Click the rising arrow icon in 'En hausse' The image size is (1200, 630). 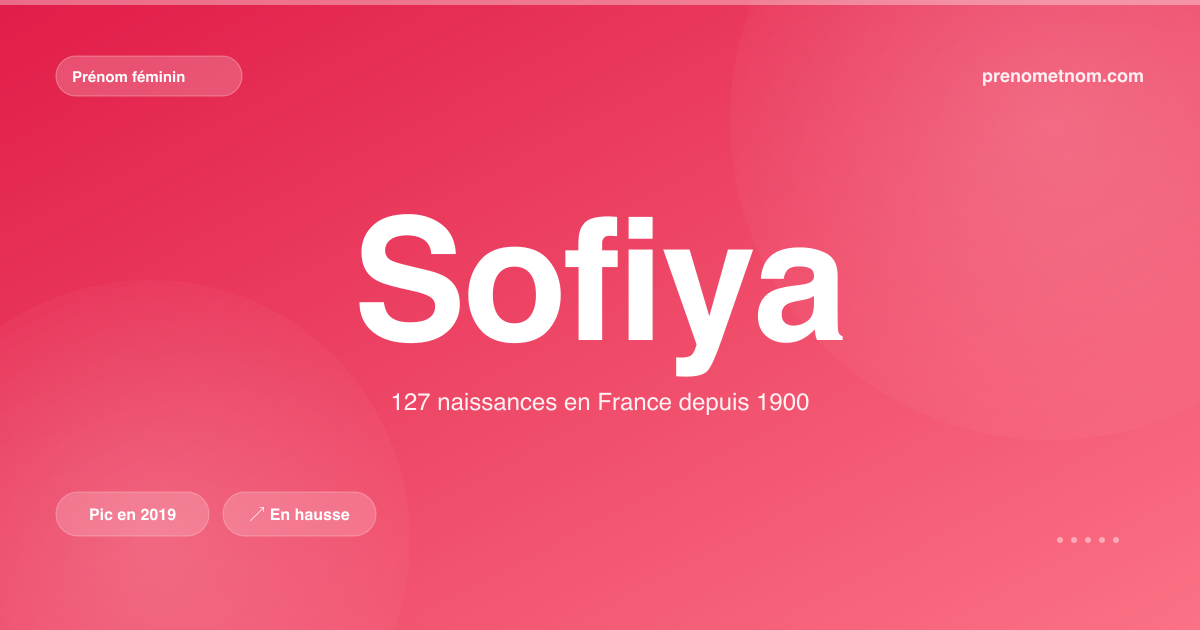[257, 514]
